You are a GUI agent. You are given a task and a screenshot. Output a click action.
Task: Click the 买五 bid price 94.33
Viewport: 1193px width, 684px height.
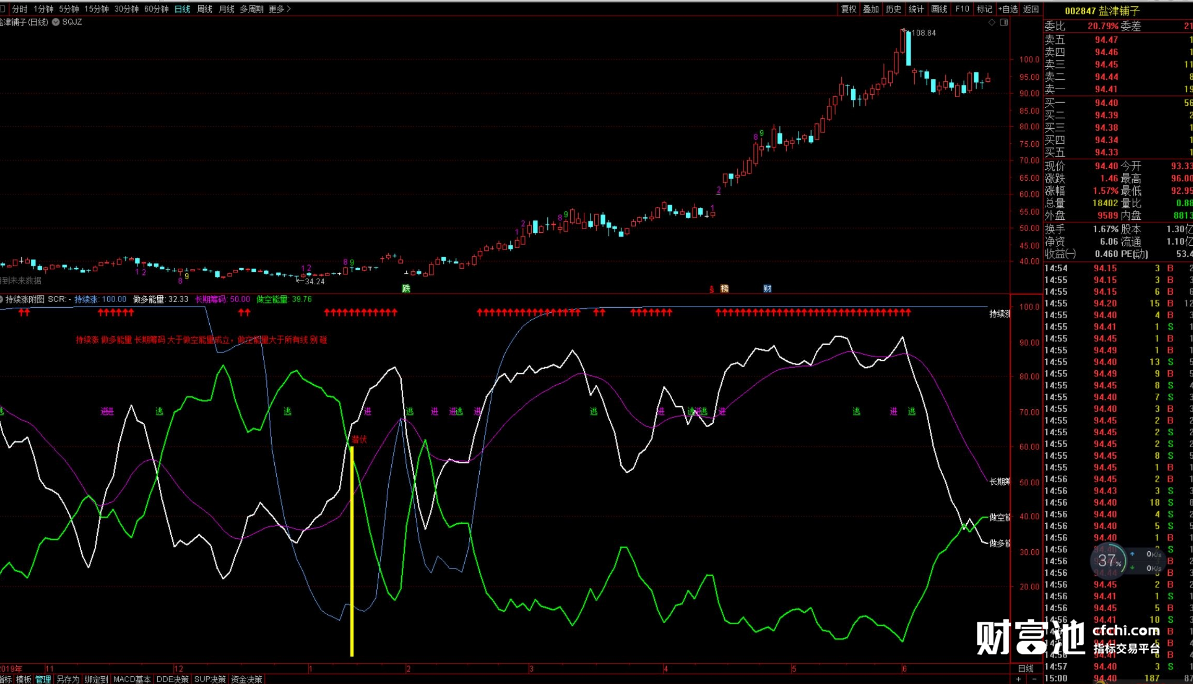tap(1106, 152)
